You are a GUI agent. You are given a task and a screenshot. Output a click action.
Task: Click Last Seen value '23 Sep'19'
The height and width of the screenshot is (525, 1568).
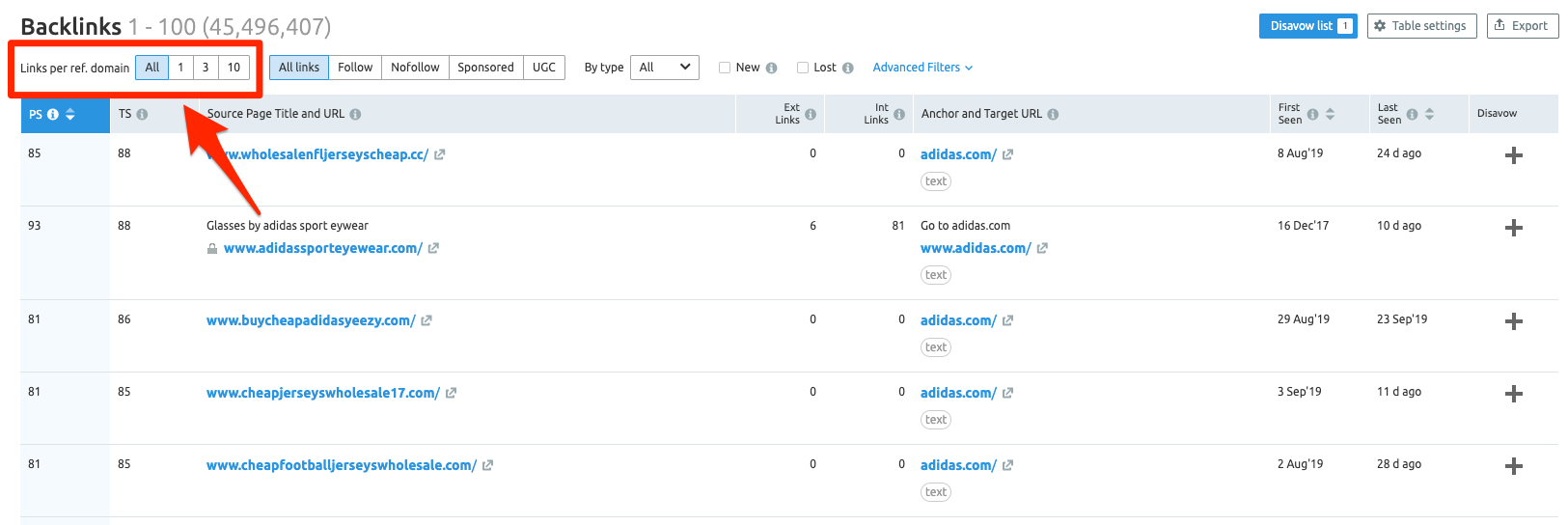click(x=1402, y=319)
